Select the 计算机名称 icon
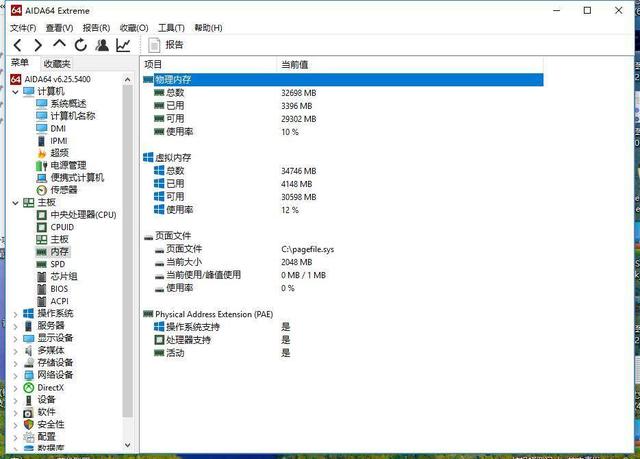Screen dimensions: 640x459 [x=42, y=116]
